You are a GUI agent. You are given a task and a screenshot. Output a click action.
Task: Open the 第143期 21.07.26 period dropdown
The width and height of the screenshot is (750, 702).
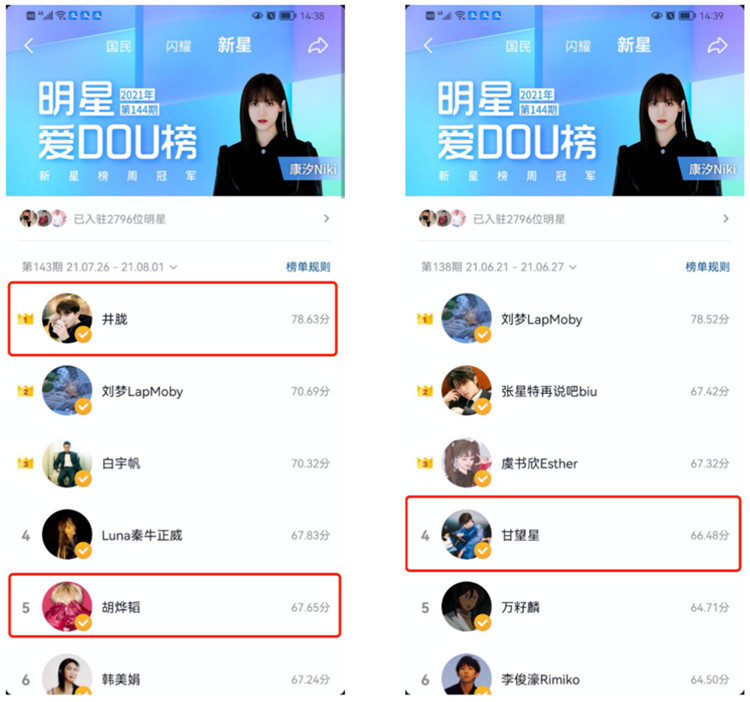99,267
